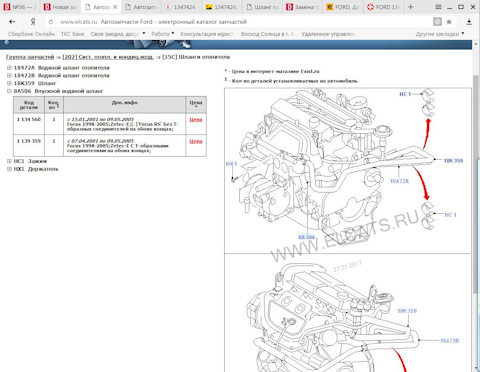This screenshot has height=372, width=480.
Task: Toggle reader mode icon in the address bar
Action: pyautogui.click(x=437, y=22)
